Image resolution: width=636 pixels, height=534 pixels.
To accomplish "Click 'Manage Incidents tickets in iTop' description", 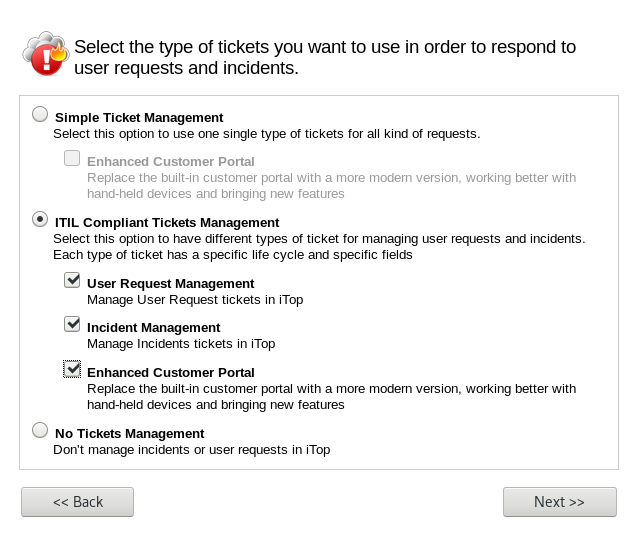I will coord(180,343).
